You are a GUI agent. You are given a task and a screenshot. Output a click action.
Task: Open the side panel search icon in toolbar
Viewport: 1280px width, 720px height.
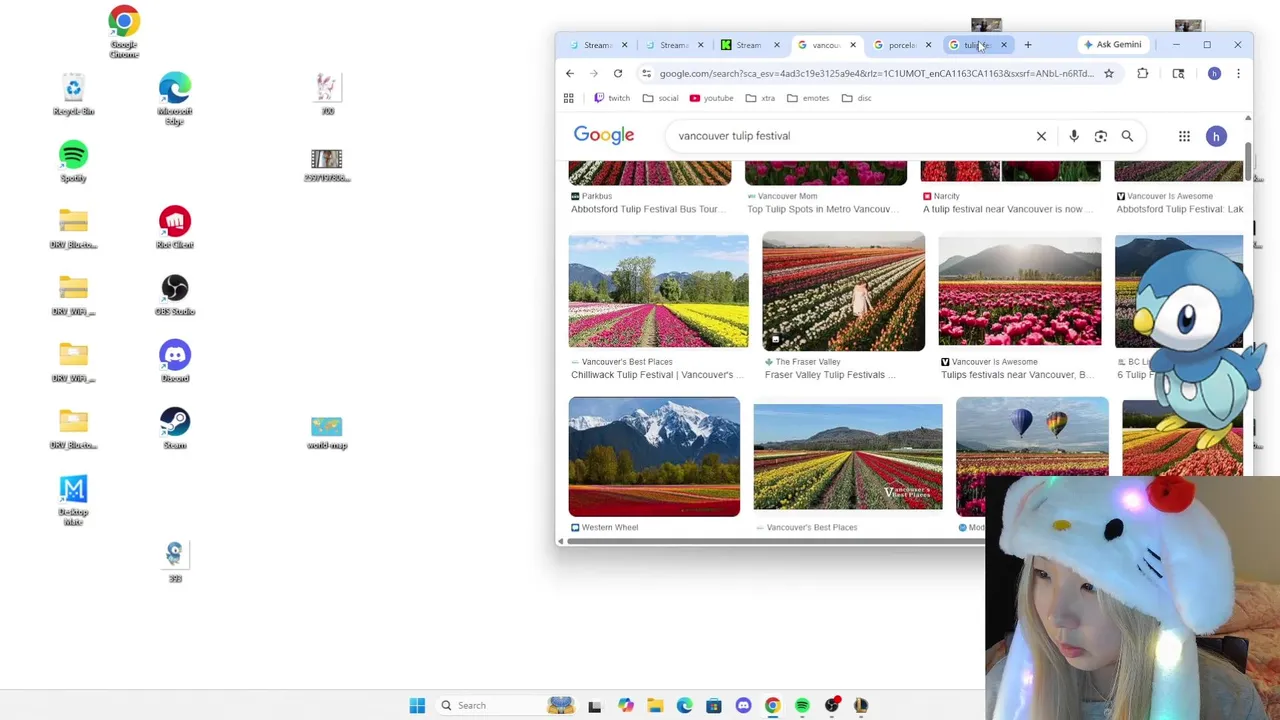click(x=1178, y=73)
